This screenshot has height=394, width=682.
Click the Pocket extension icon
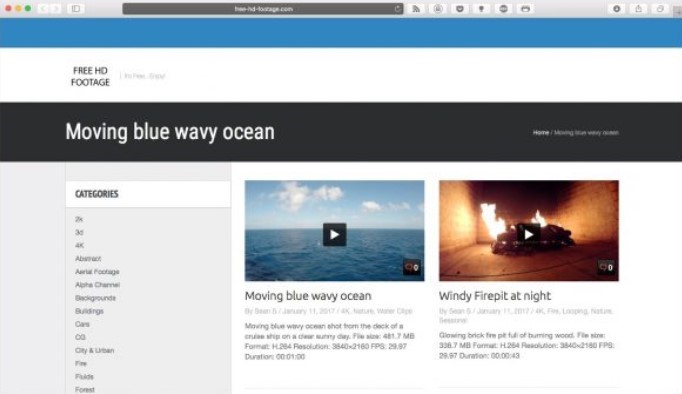(x=460, y=9)
